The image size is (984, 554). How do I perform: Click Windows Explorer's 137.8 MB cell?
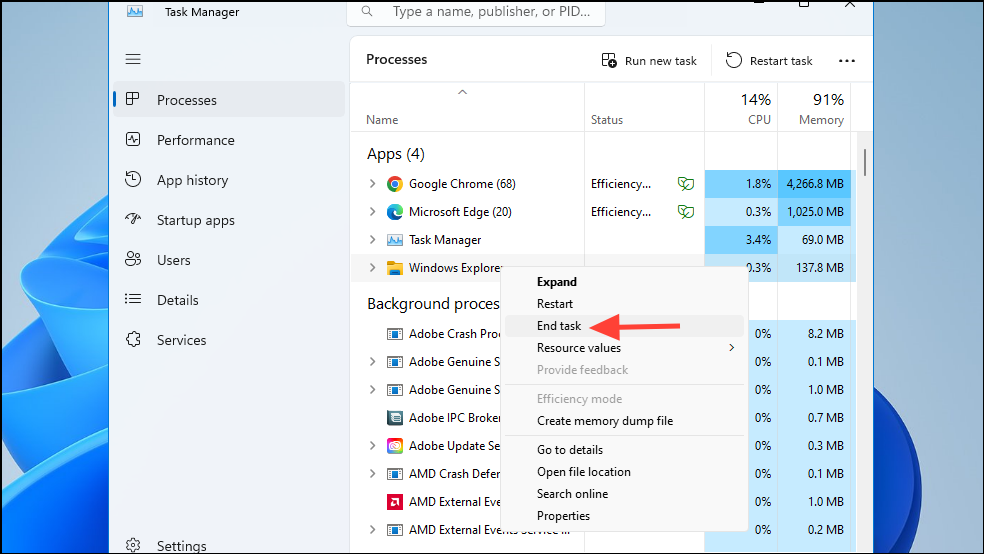pyautogui.click(x=815, y=268)
